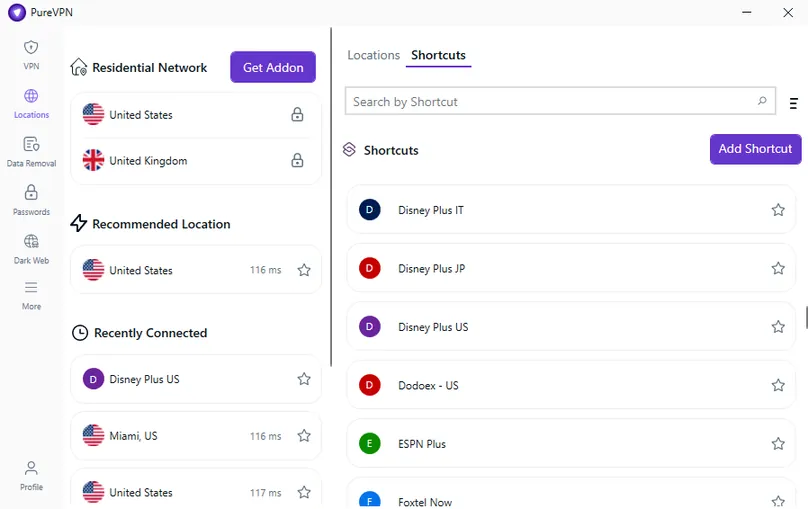Open the Profile page
The image size is (808, 509).
(31, 476)
